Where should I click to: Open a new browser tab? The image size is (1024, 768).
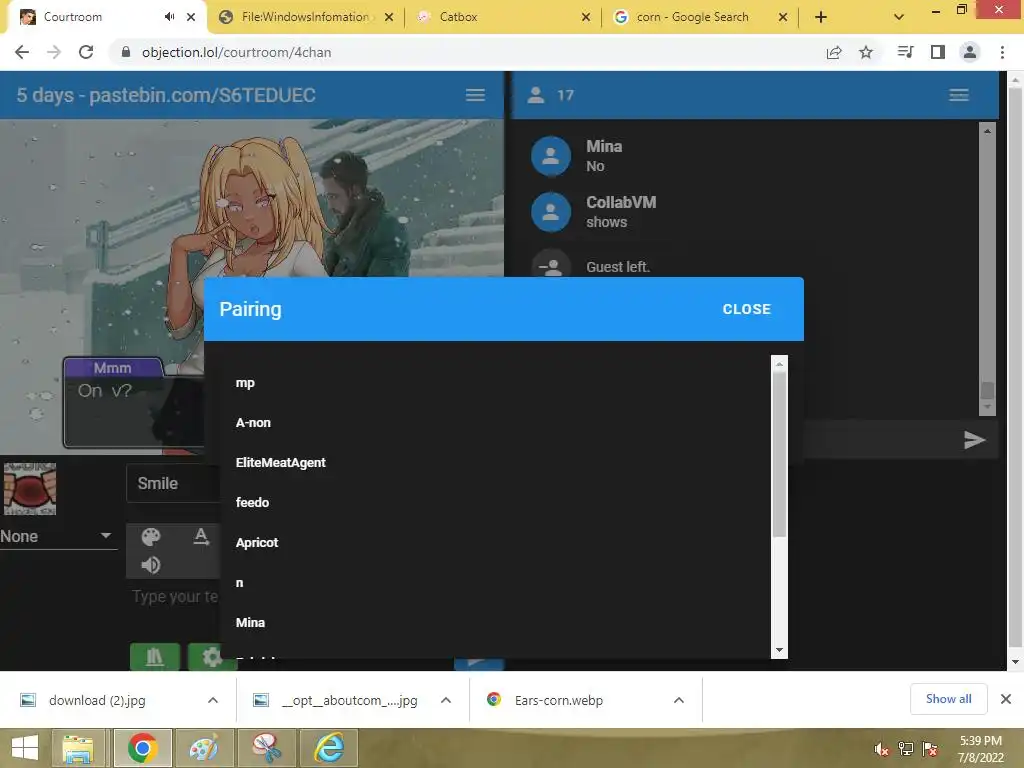click(x=821, y=17)
